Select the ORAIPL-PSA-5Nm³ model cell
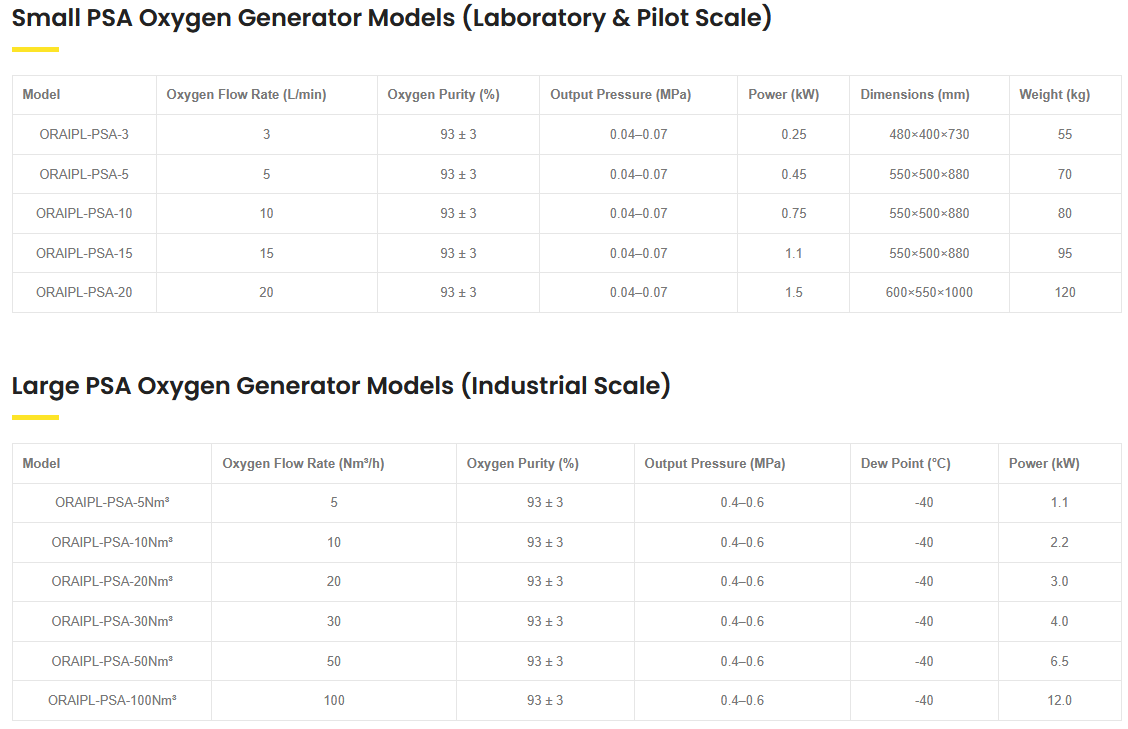The image size is (1128, 729). (x=112, y=502)
